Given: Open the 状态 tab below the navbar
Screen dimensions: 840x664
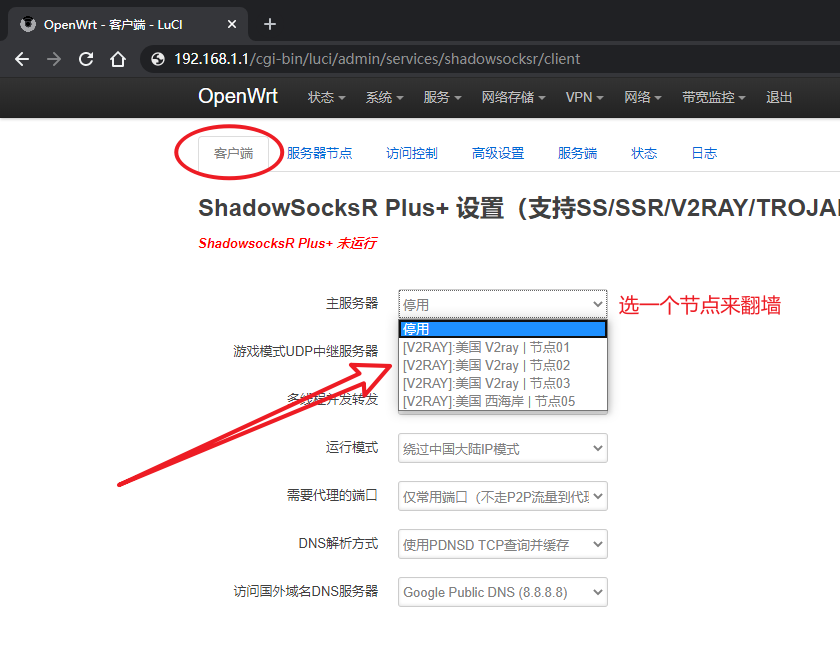Looking at the screenshot, I should click(644, 153).
